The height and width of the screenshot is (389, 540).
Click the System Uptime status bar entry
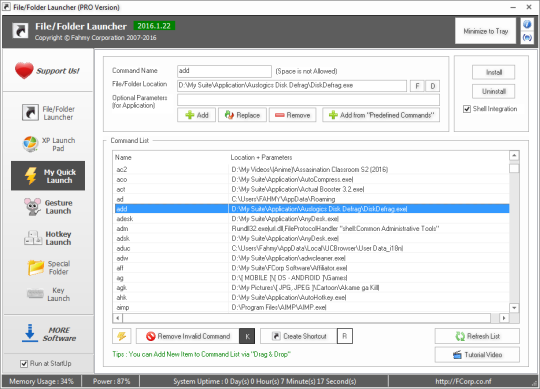pos(264,381)
